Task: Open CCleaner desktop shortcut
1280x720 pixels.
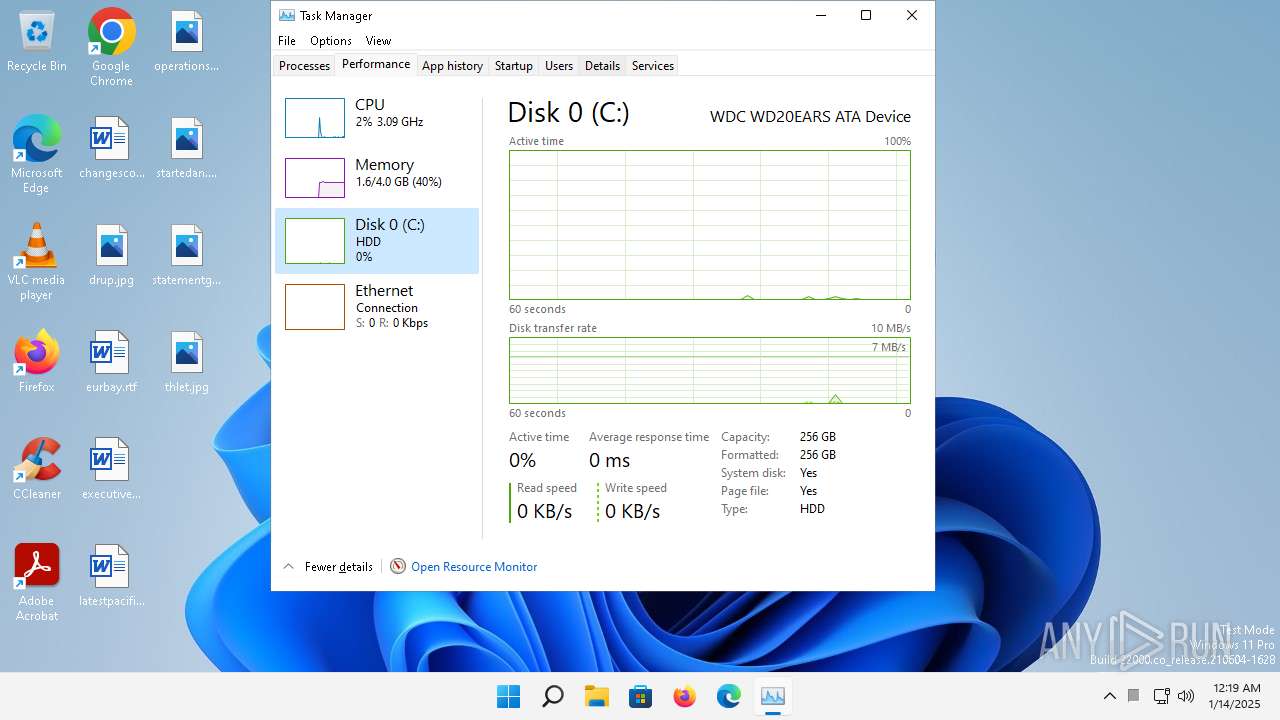Action: tap(37, 469)
